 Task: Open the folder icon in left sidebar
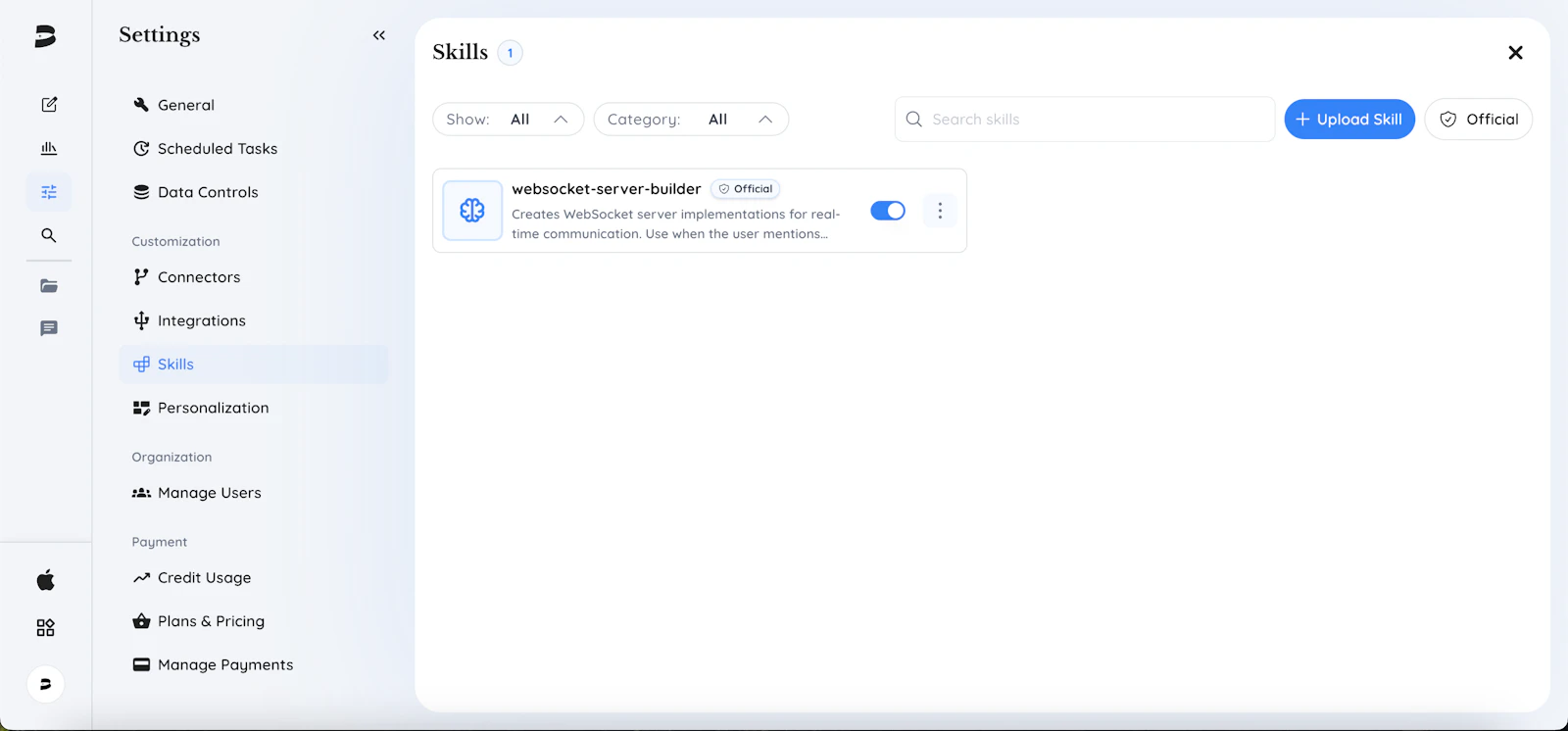tap(49, 286)
